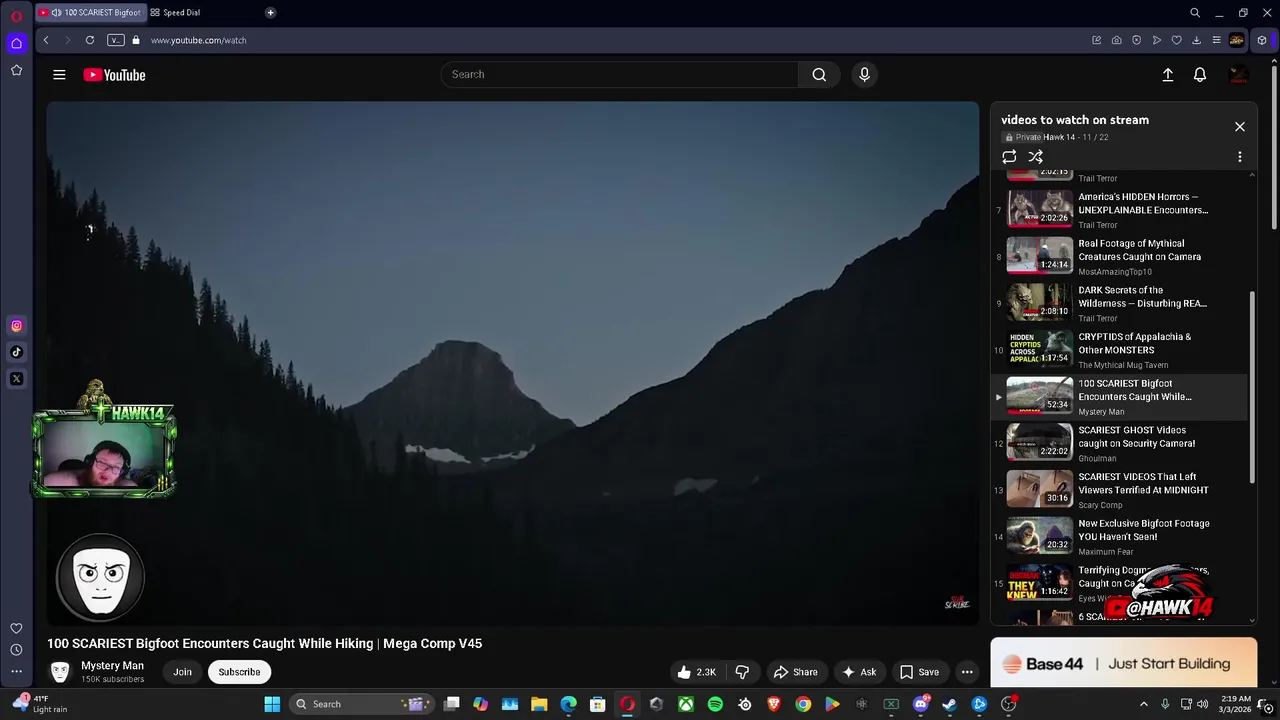This screenshot has width=1280, height=720.
Task: Open Opera easy setup menu icon
Action: (x=1216, y=40)
